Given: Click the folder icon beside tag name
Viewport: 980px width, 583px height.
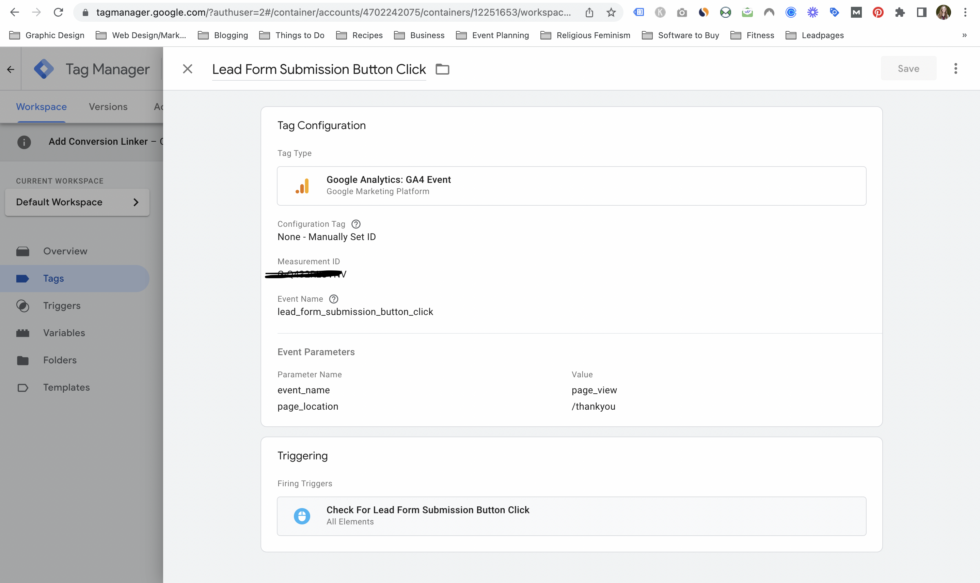Looking at the screenshot, I should coord(442,69).
